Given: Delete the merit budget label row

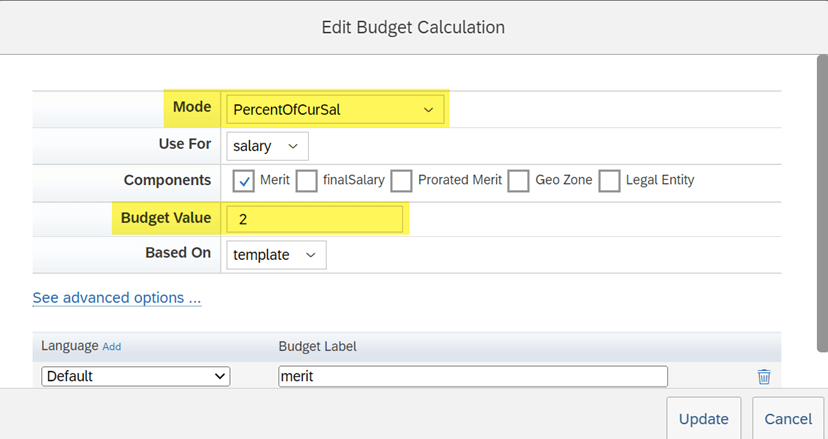Looking at the screenshot, I should pyautogui.click(x=764, y=377).
